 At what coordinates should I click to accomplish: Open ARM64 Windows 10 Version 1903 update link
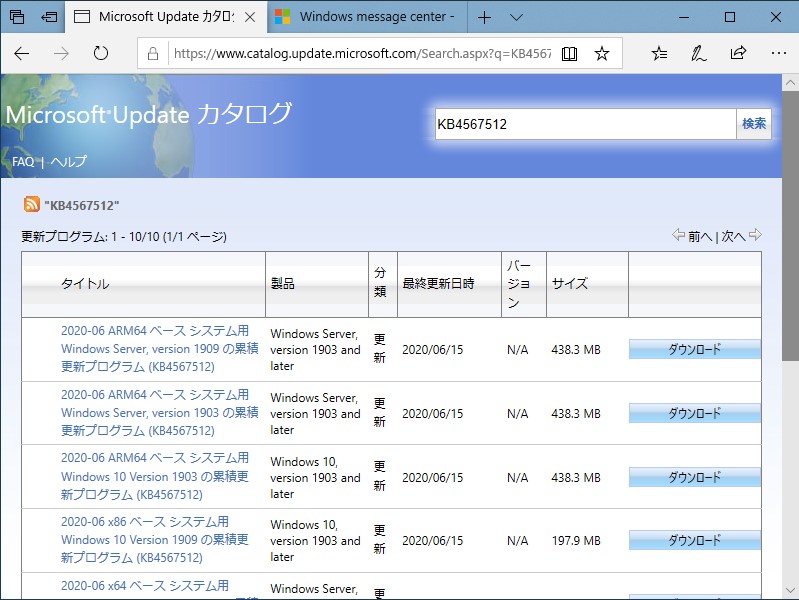[x=155, y=476]
